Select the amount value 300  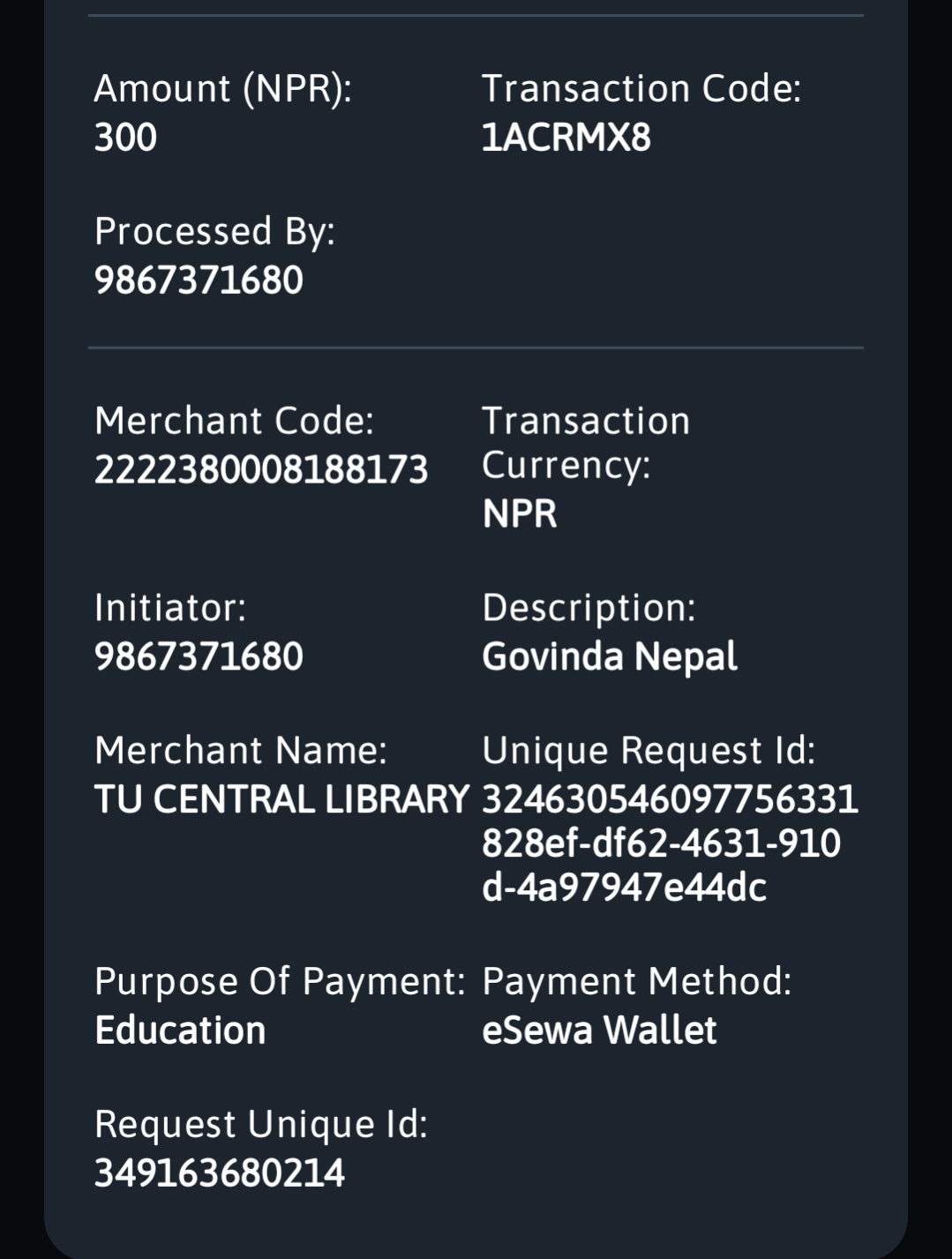click(125, 138)
